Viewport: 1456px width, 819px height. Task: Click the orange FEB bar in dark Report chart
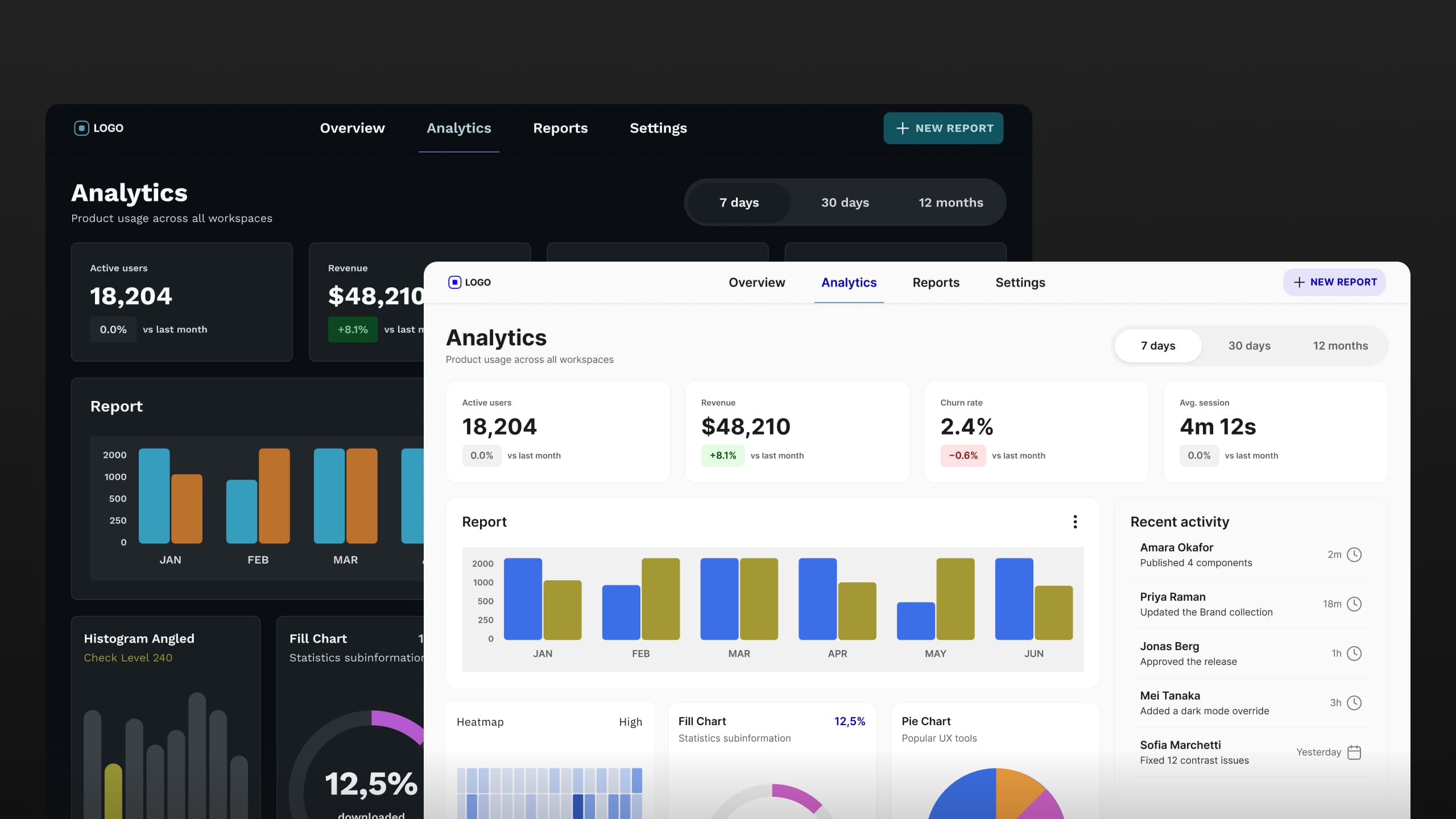pyautogui.click(x=274, y=496)
